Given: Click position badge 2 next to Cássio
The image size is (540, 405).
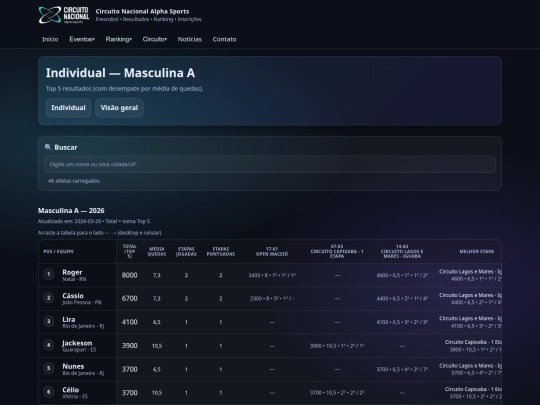Looking at the screenshot, I should [x=49, y=298].
